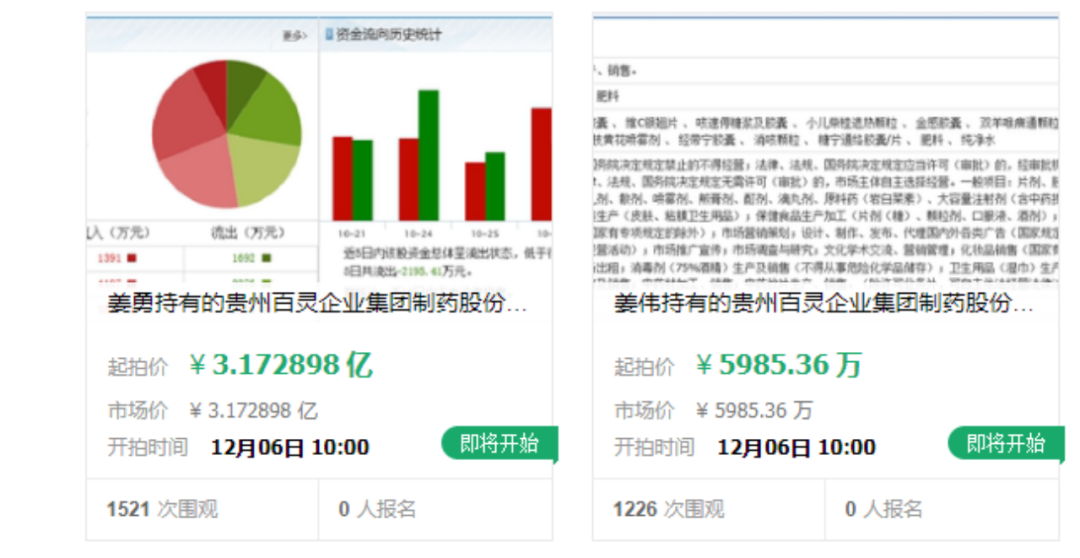The height and width of the screenshot is (558, 1080).
Task: Click 1226 次围观 view count
Action: (669, 509)
